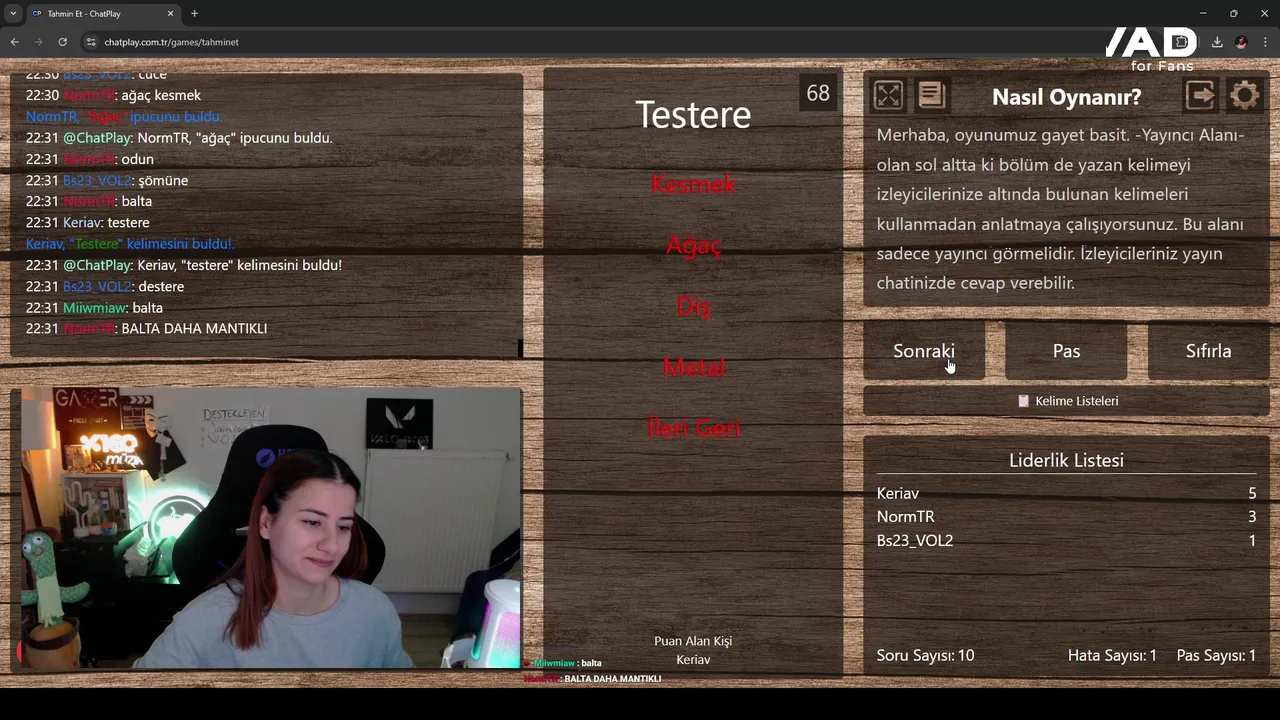Image resolution: width=1280 pixels, height=720 pixels.
Task: Go back with browser back arrow
Action: tap(15, 42)
